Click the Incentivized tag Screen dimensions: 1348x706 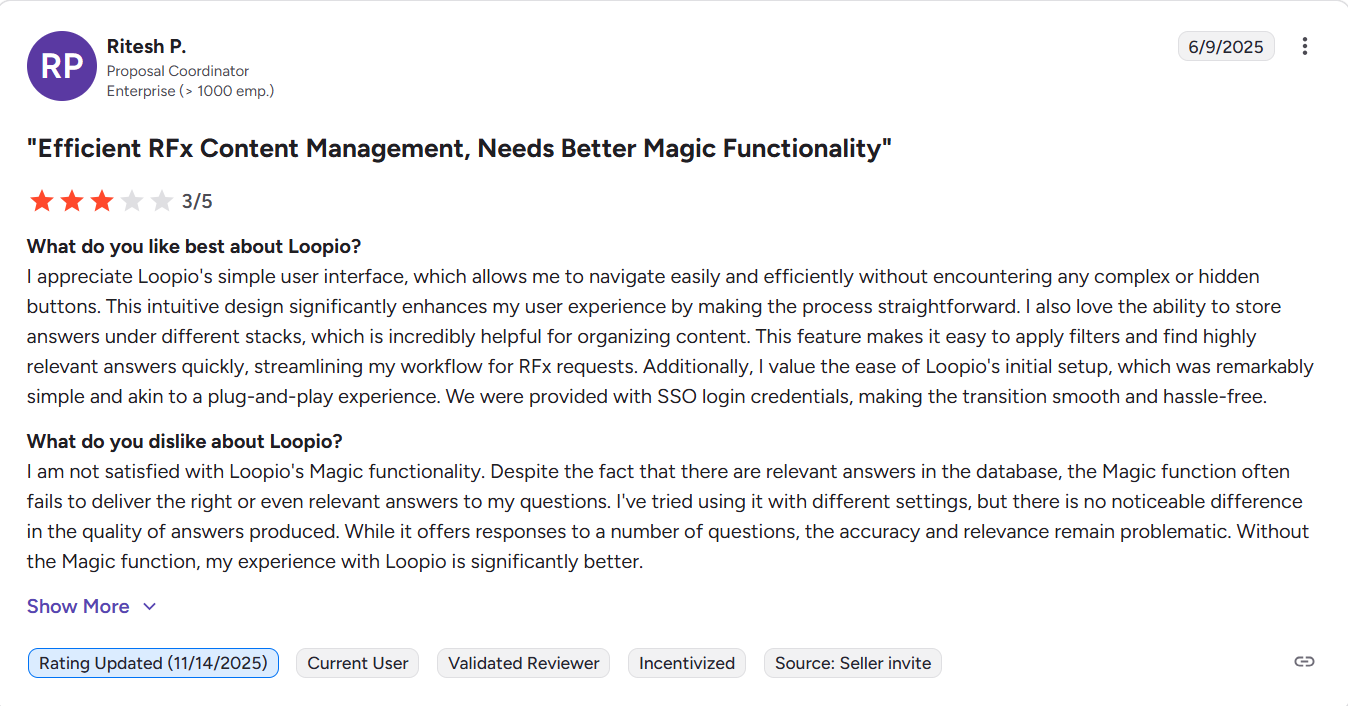pos(687,663)
